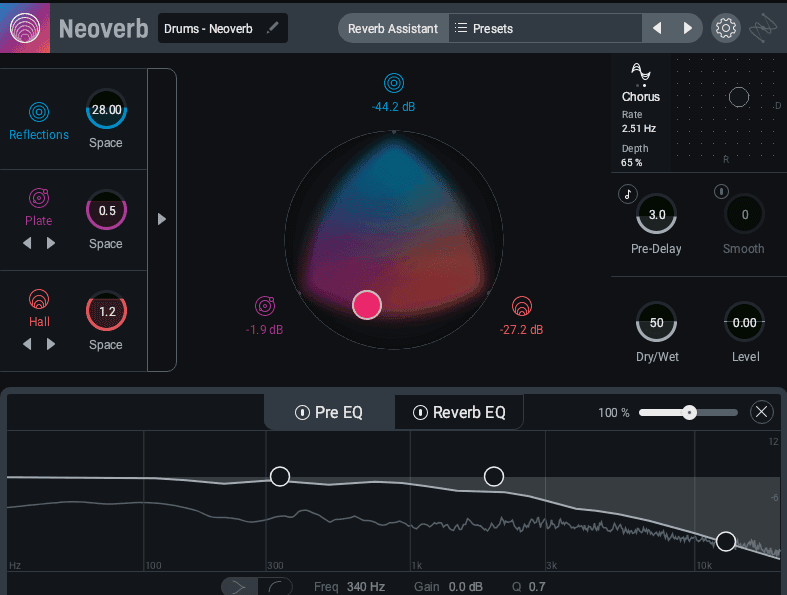Click the Chorus Depth value 65 %
This screenshot has width=787, height=595.
(x=632, y=163)
